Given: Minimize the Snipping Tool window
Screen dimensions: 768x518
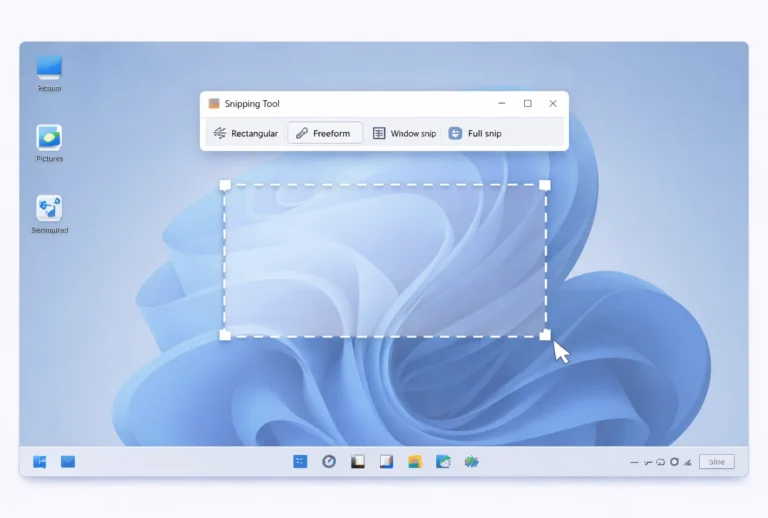Looking at the screenshot, I should click(x=502, y=103).
